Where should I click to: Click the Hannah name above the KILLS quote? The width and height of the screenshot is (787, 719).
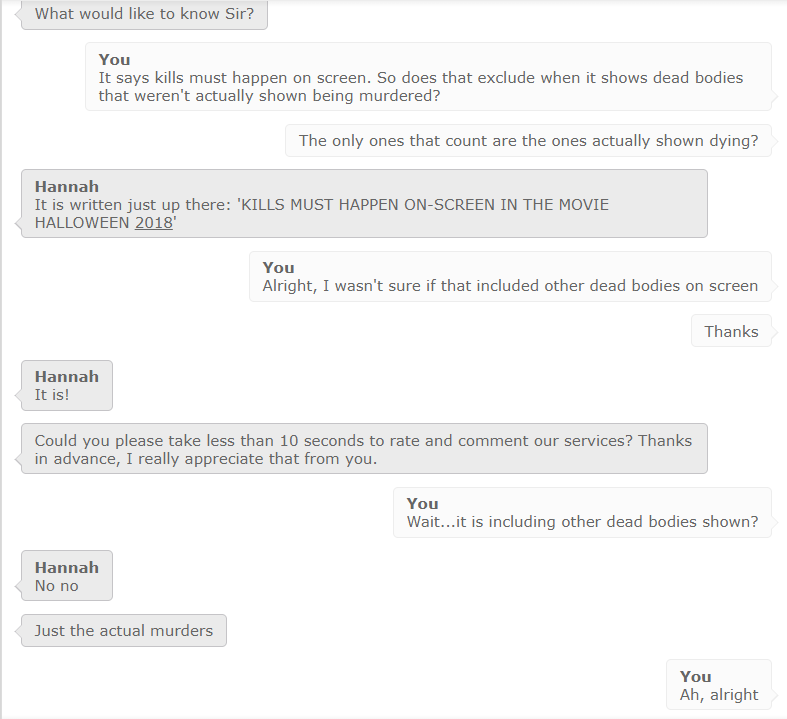(x=67, y=187)
